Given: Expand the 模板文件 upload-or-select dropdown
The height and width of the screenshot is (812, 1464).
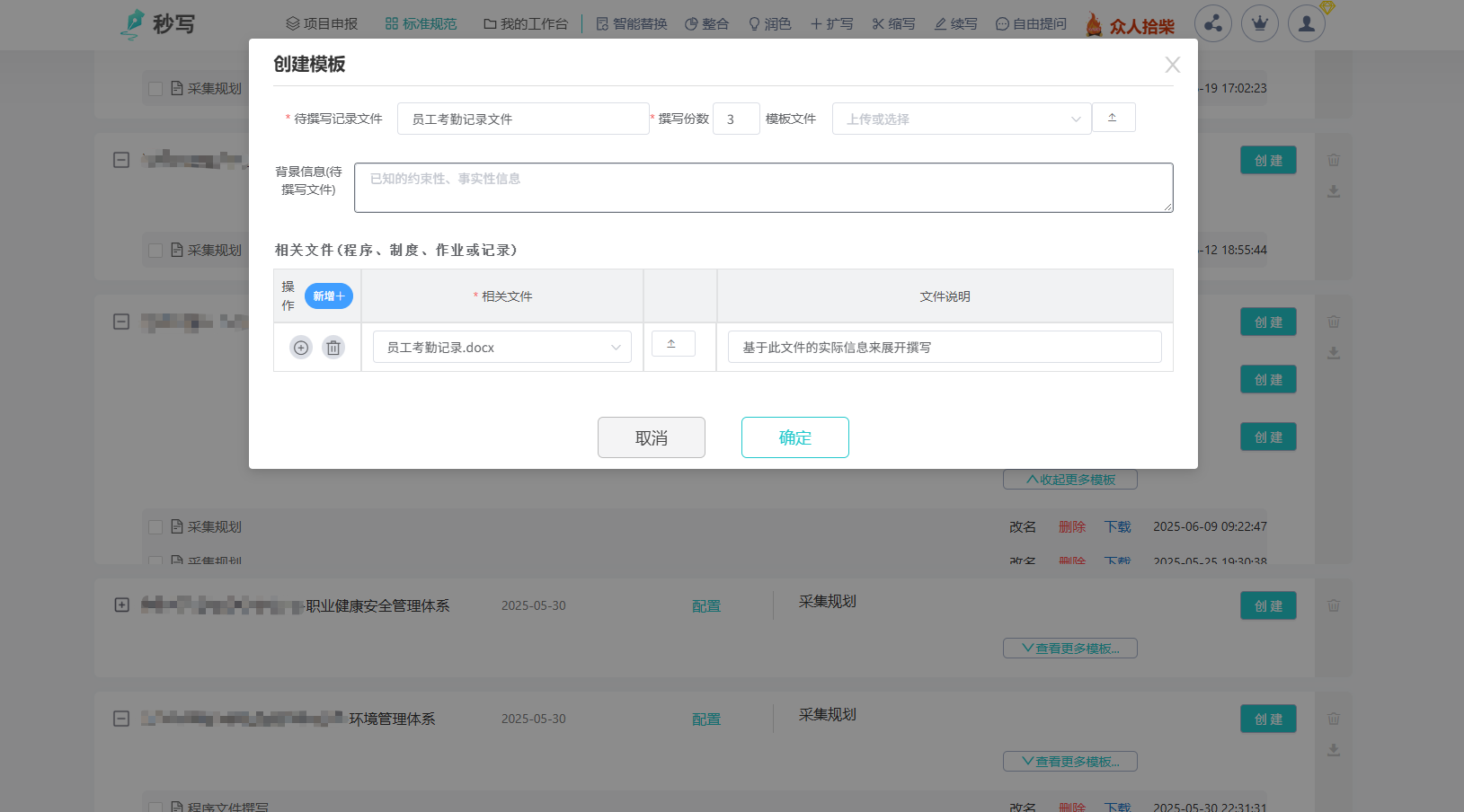Looking at the screenshot, I should 962,119.
